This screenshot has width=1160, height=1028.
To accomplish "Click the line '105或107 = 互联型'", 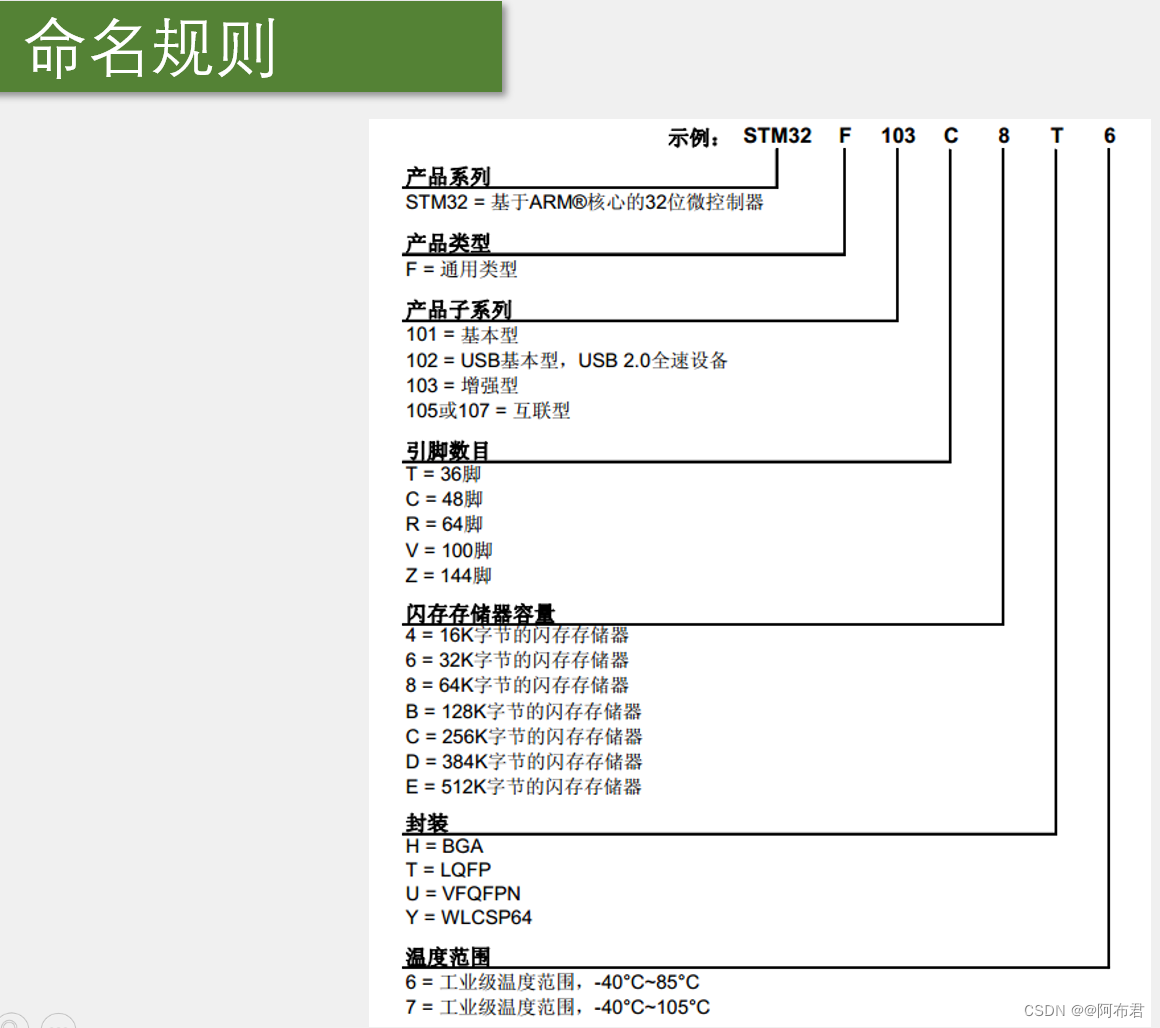I will 488,410.
